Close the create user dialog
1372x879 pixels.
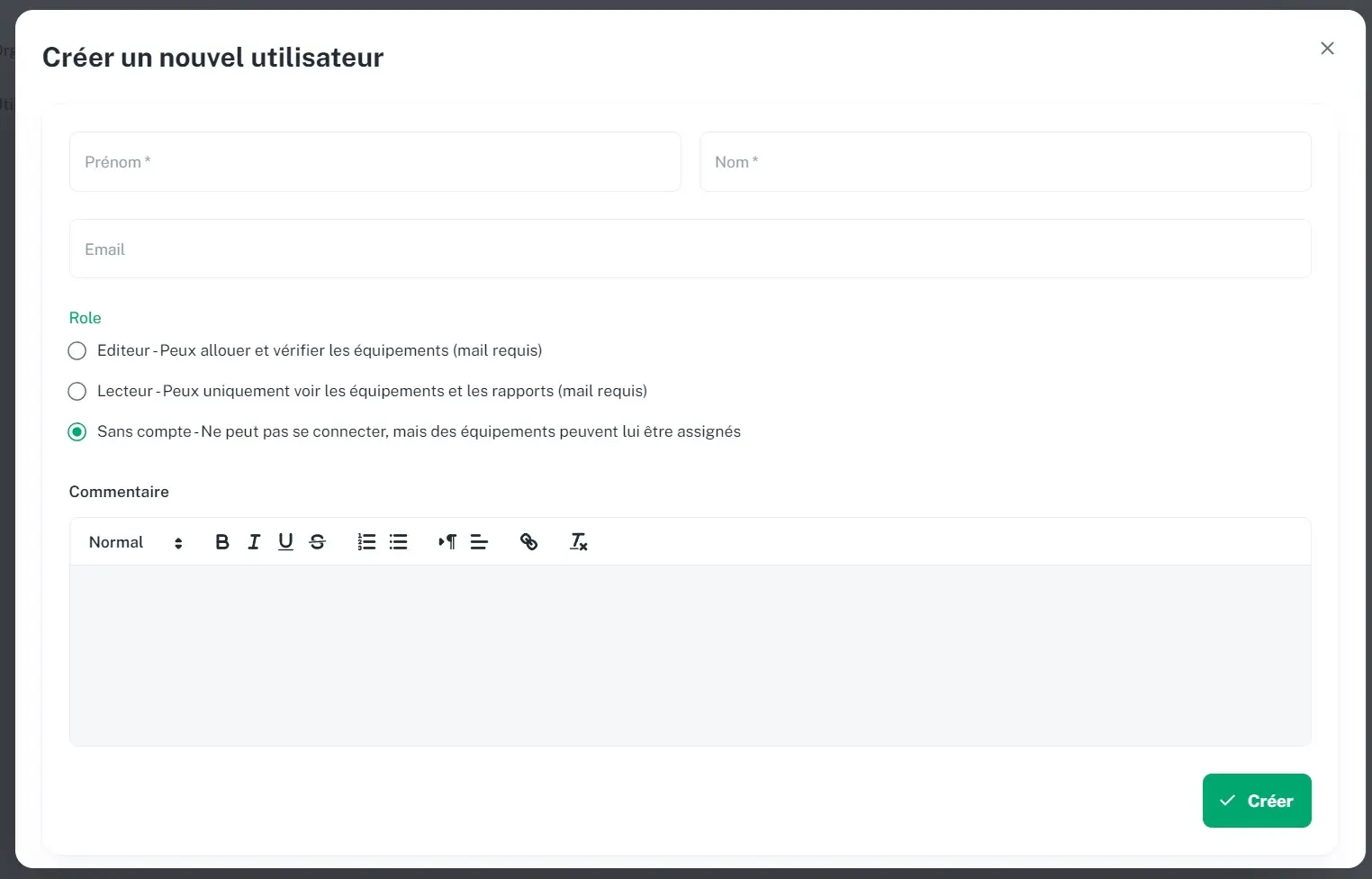(x=1327, y=49)
